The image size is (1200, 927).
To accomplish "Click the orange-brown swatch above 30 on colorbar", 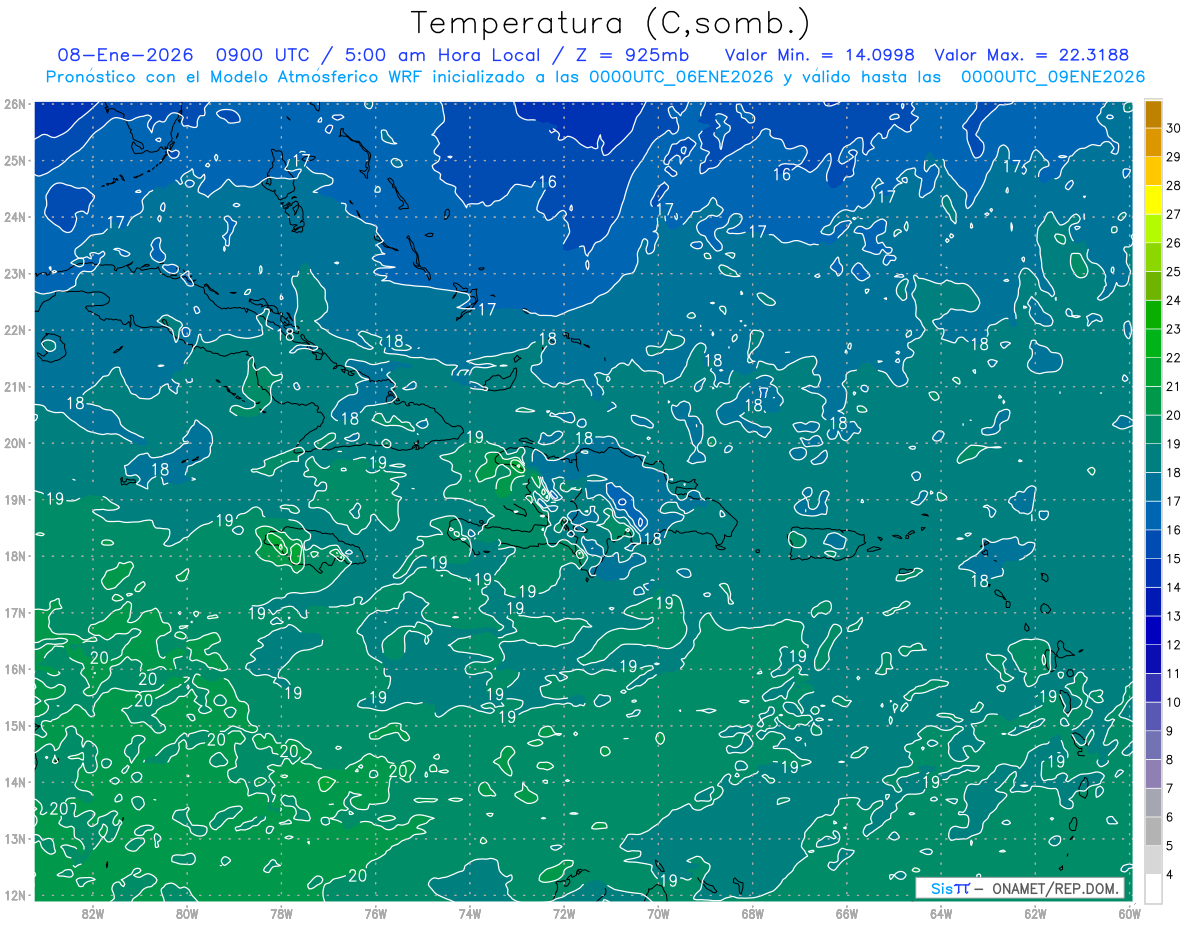I will pos(1153,114).
